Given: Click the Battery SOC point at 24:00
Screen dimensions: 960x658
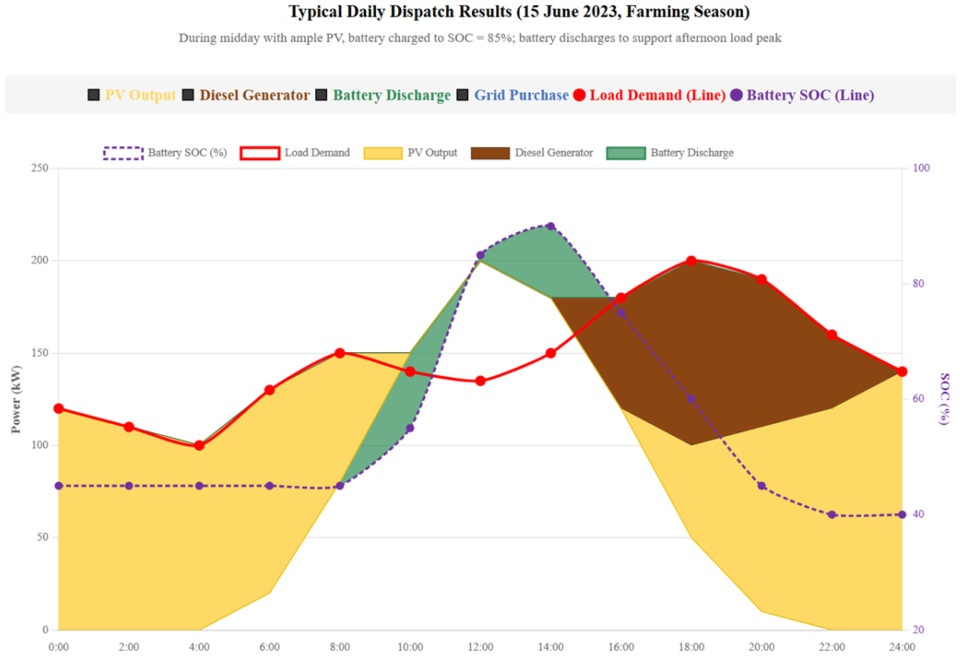Looking at the screenshot, I should tap(902, 515).
